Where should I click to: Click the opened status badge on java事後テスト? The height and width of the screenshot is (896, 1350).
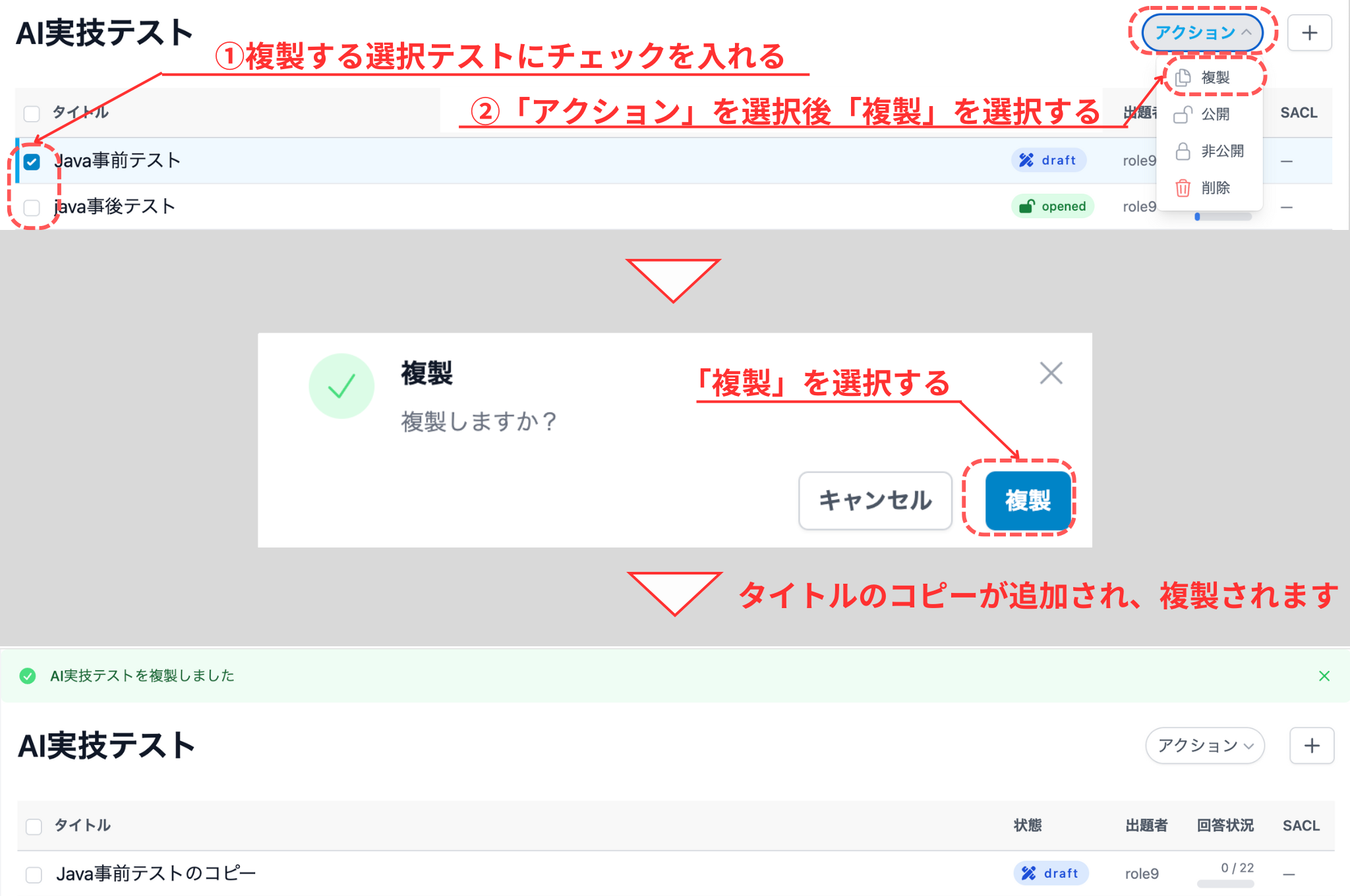[1053, 206]
